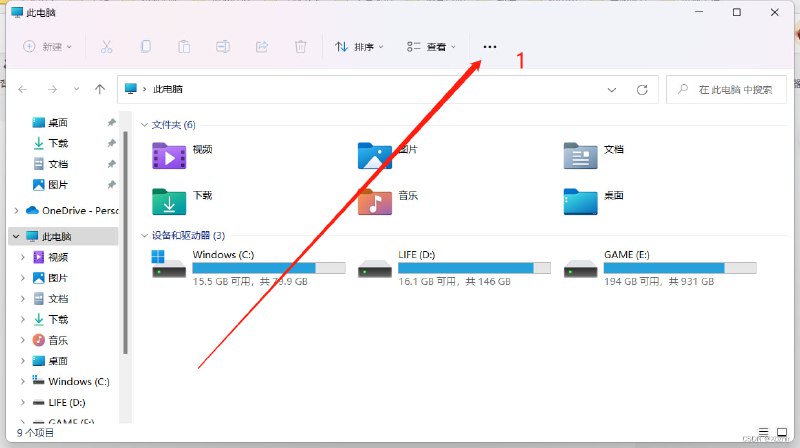The height and width of the screenshot is (448, 800).
Task: Click the Share icon in toolbar
Action: [262, 47]
